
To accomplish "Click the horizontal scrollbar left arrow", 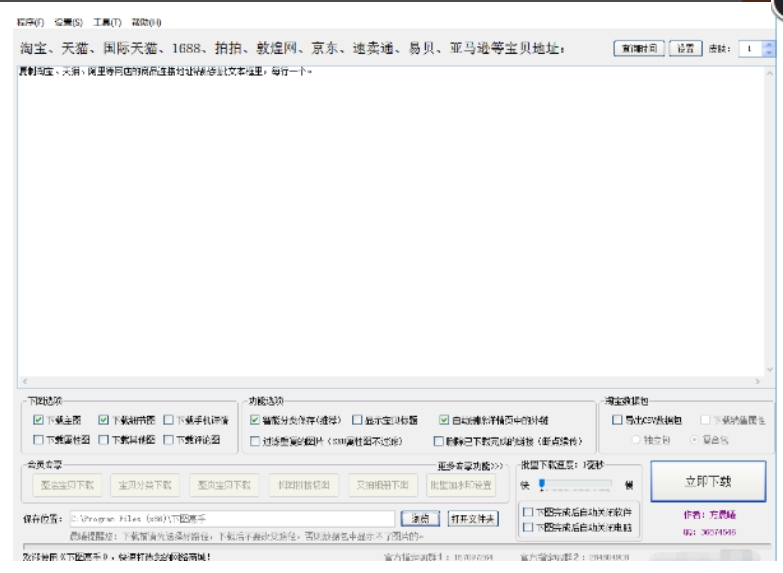I will coord(24,381).
